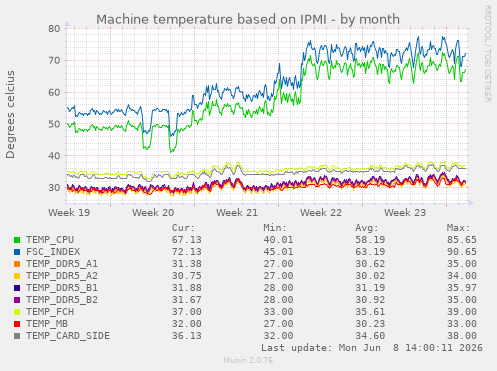Click the Week 22 axis label
The image size is (497, 371).
pos(321,213)
